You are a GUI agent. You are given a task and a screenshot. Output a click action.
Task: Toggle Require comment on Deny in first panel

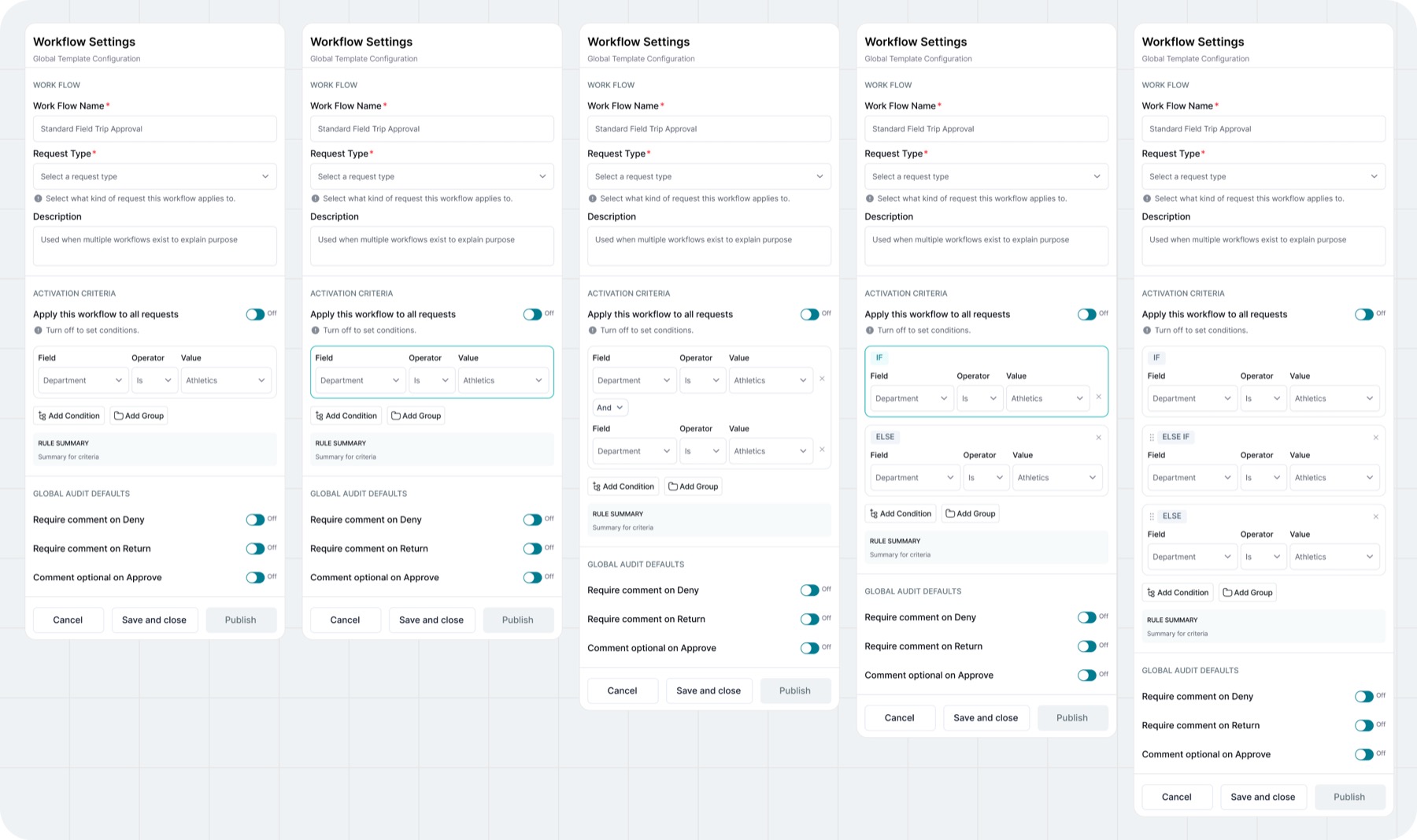coord(255,520)
